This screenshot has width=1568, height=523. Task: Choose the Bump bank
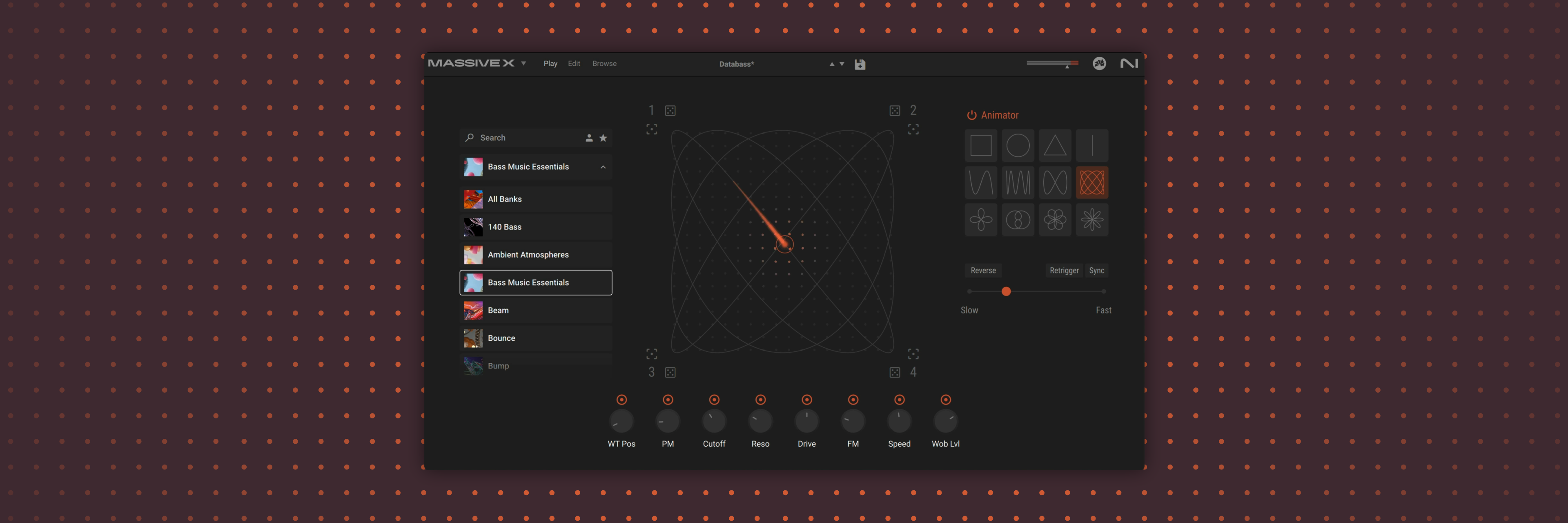[536, 365]
